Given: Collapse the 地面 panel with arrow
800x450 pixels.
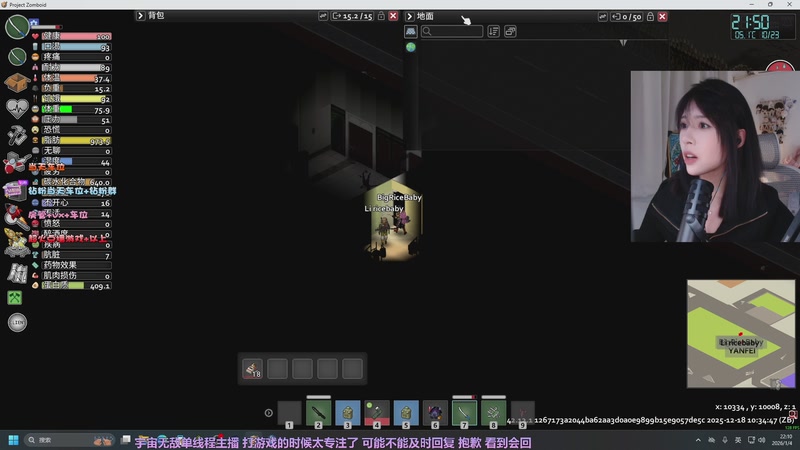Looking at the screenshot, I should pos(409,17).
